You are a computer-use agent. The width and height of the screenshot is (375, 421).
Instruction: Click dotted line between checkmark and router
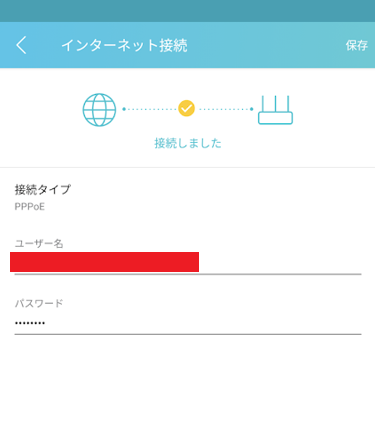click(226, 109)
